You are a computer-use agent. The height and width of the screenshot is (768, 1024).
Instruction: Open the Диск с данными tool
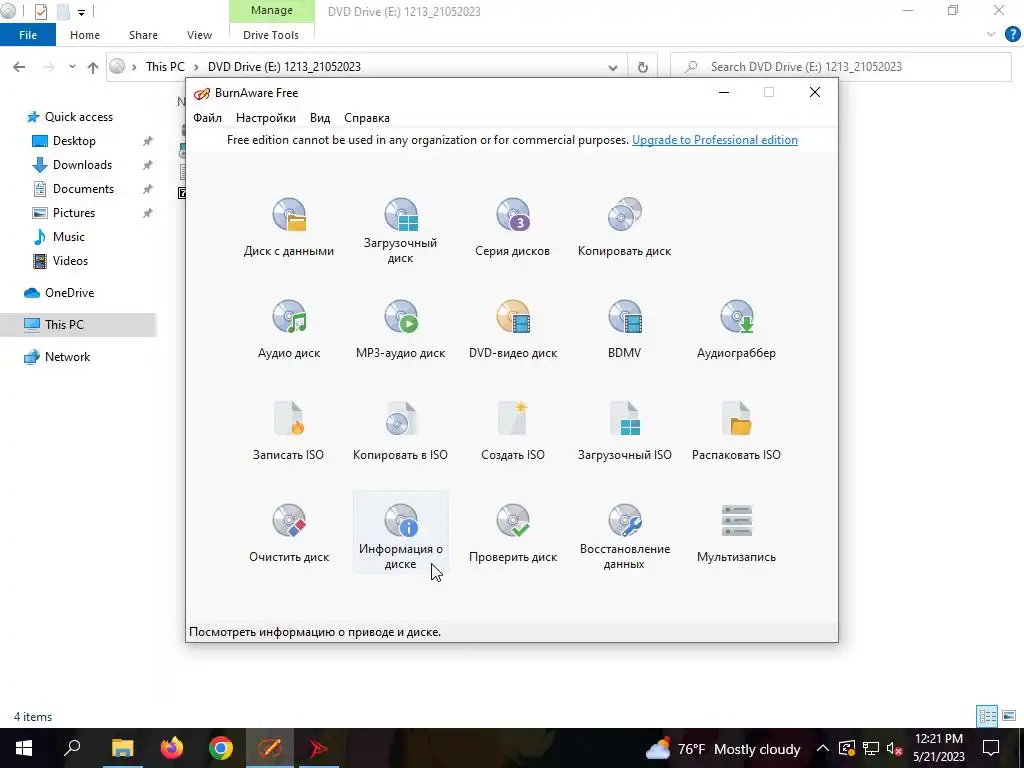(x=289, y=227)
